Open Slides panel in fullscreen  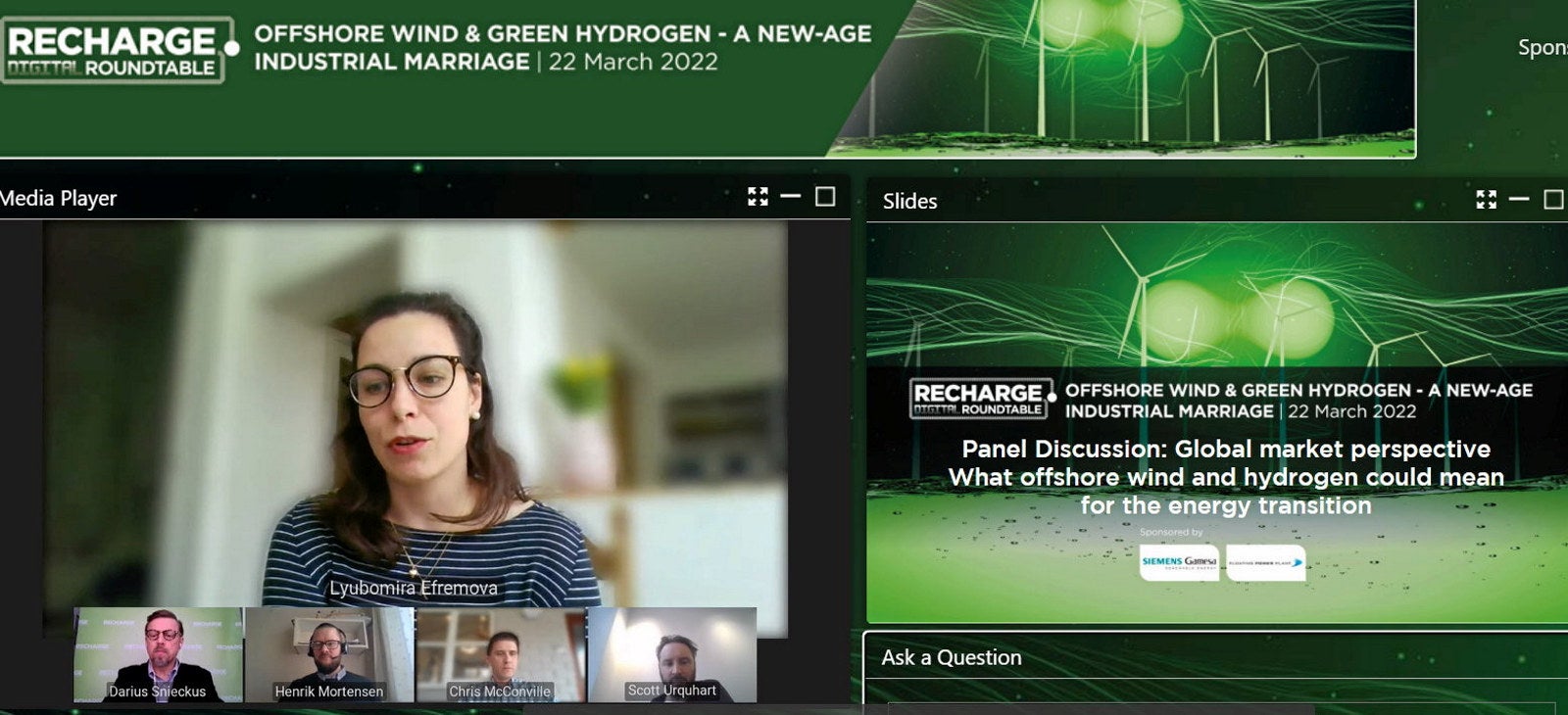(x=1486, y=200)
